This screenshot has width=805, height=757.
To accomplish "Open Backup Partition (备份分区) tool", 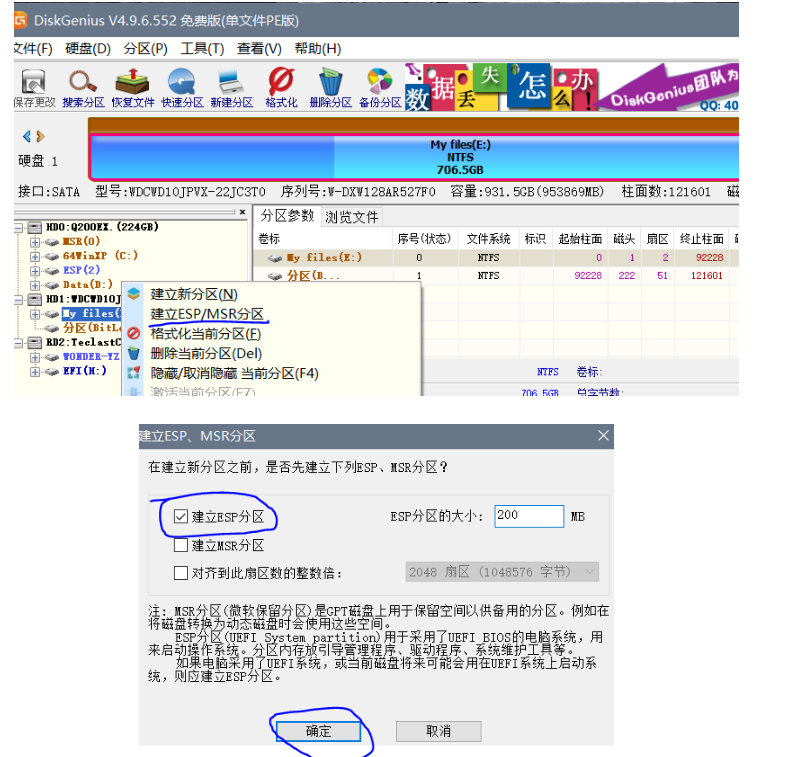I will [x=380, y=87].
